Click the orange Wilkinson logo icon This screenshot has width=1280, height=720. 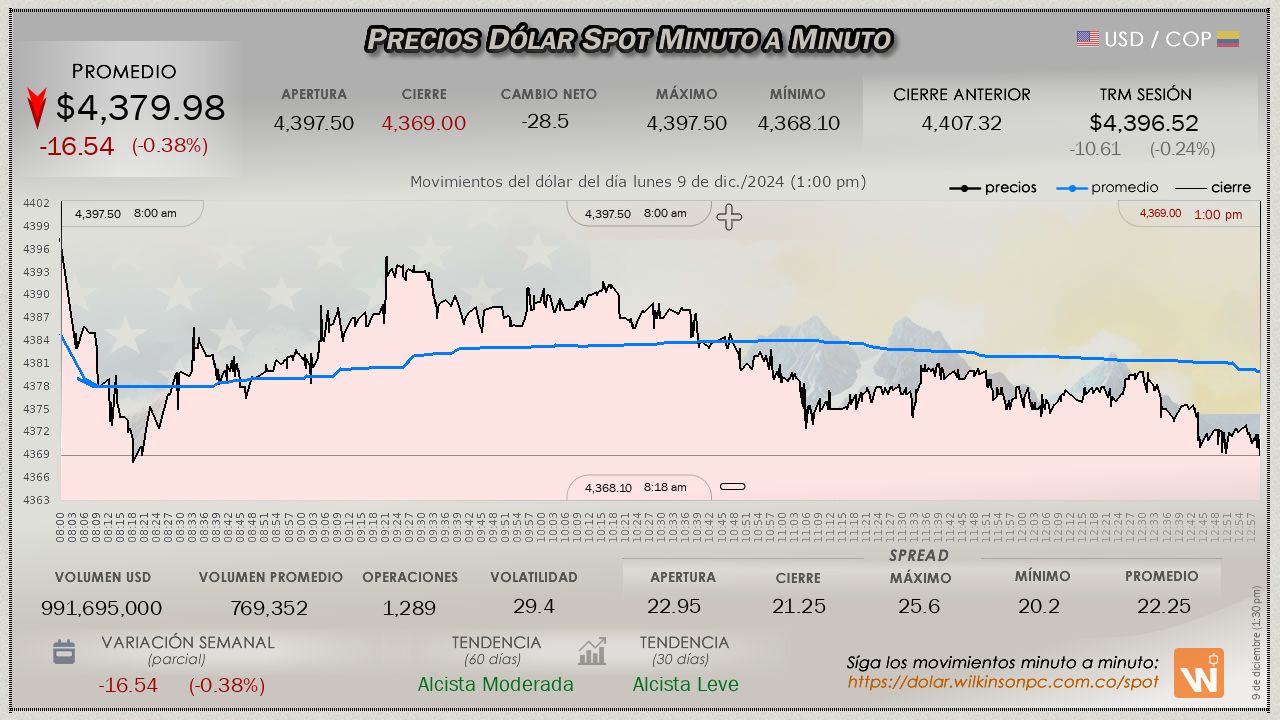[1198, 673]
